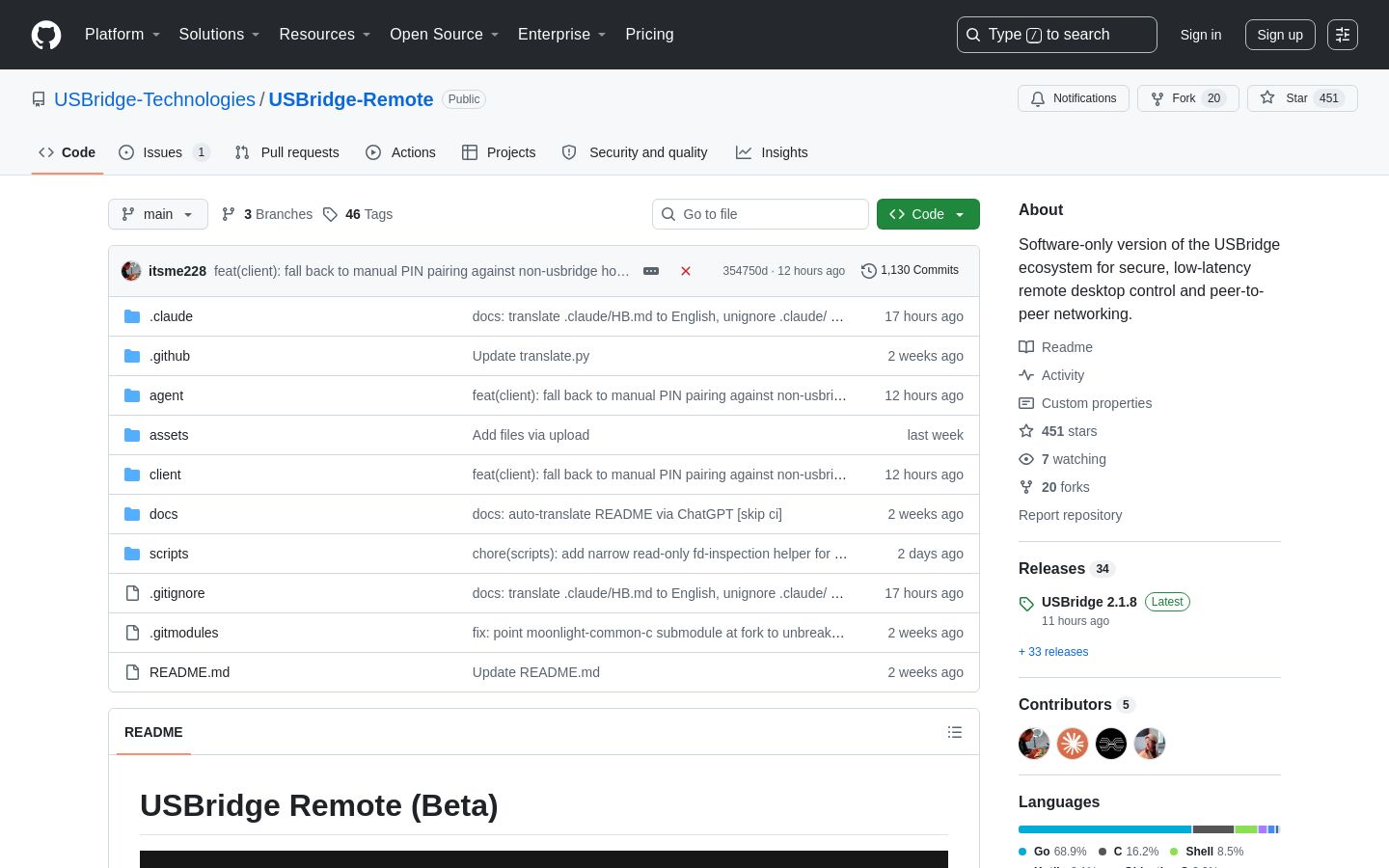This screenshot has width=1389, height=868.
Task: Click the .claude folder icon
Action: 132,316
